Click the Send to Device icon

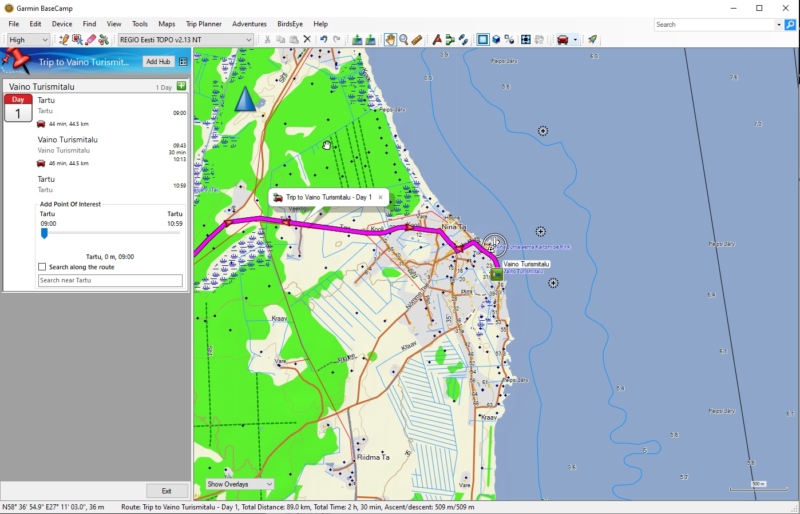click(x=357, y=40)
